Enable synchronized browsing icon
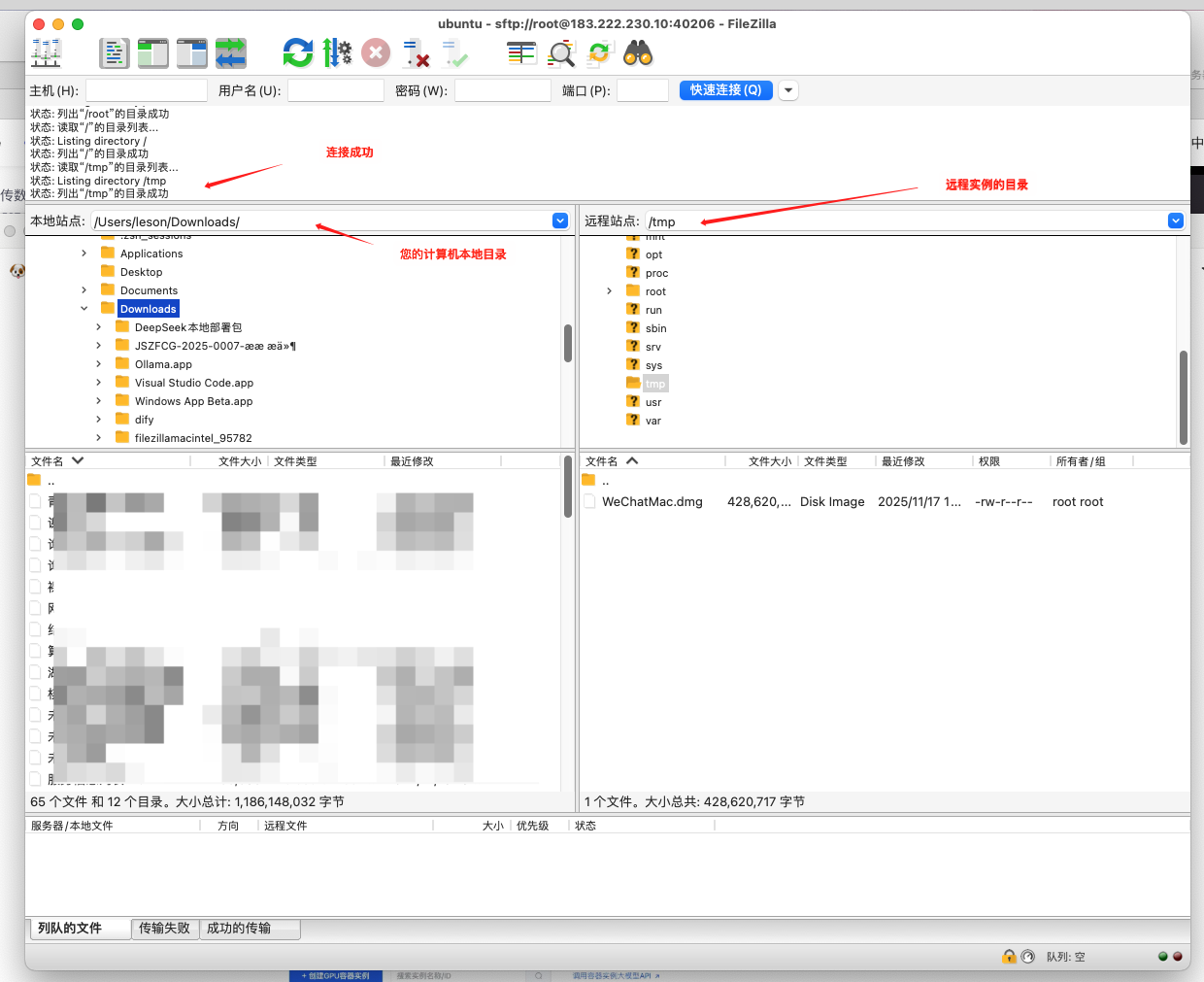The height and width of the screenshot is (982, 1204). pyautogui.click(x=599, y=53)
